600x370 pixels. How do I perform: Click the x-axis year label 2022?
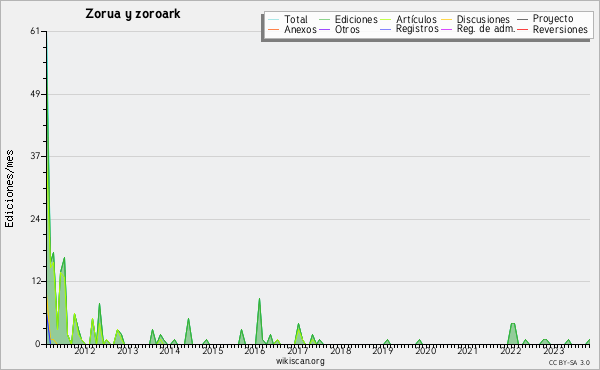[511, 351]
